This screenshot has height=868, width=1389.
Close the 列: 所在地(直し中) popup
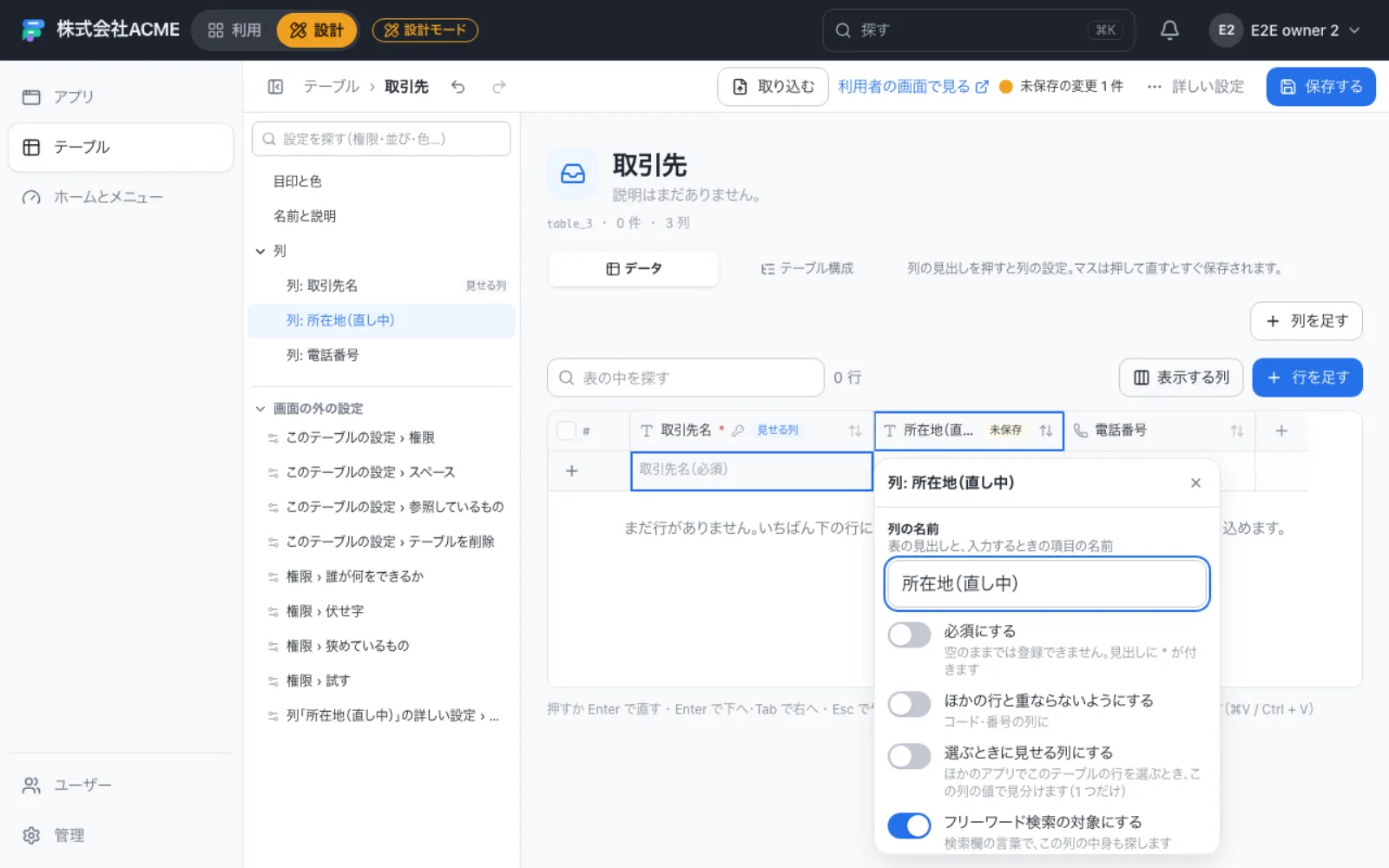1195,483
